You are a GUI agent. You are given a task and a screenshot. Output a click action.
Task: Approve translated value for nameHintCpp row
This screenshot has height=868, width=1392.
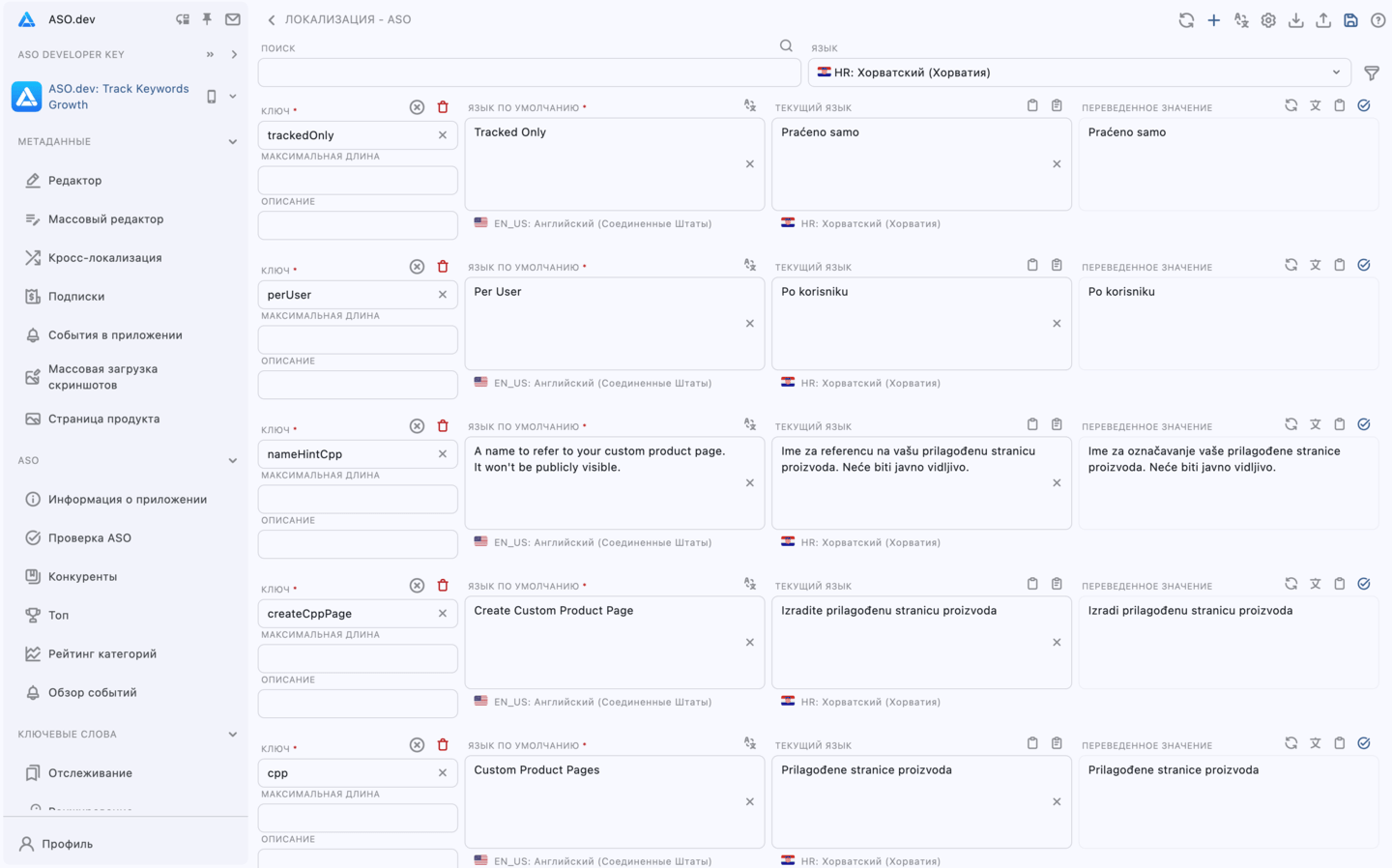pyautogui.click(x=1364, y=424)
